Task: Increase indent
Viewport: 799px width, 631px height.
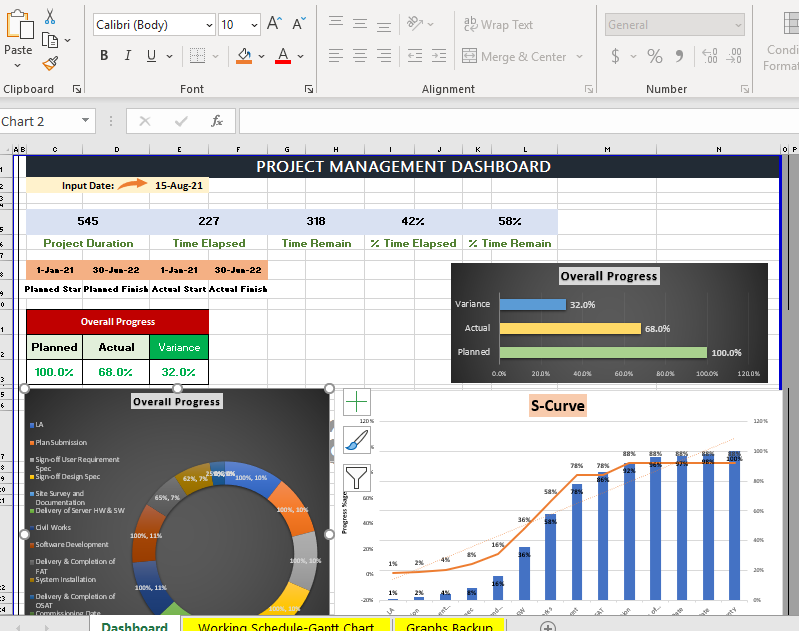Action: [439, 56]
